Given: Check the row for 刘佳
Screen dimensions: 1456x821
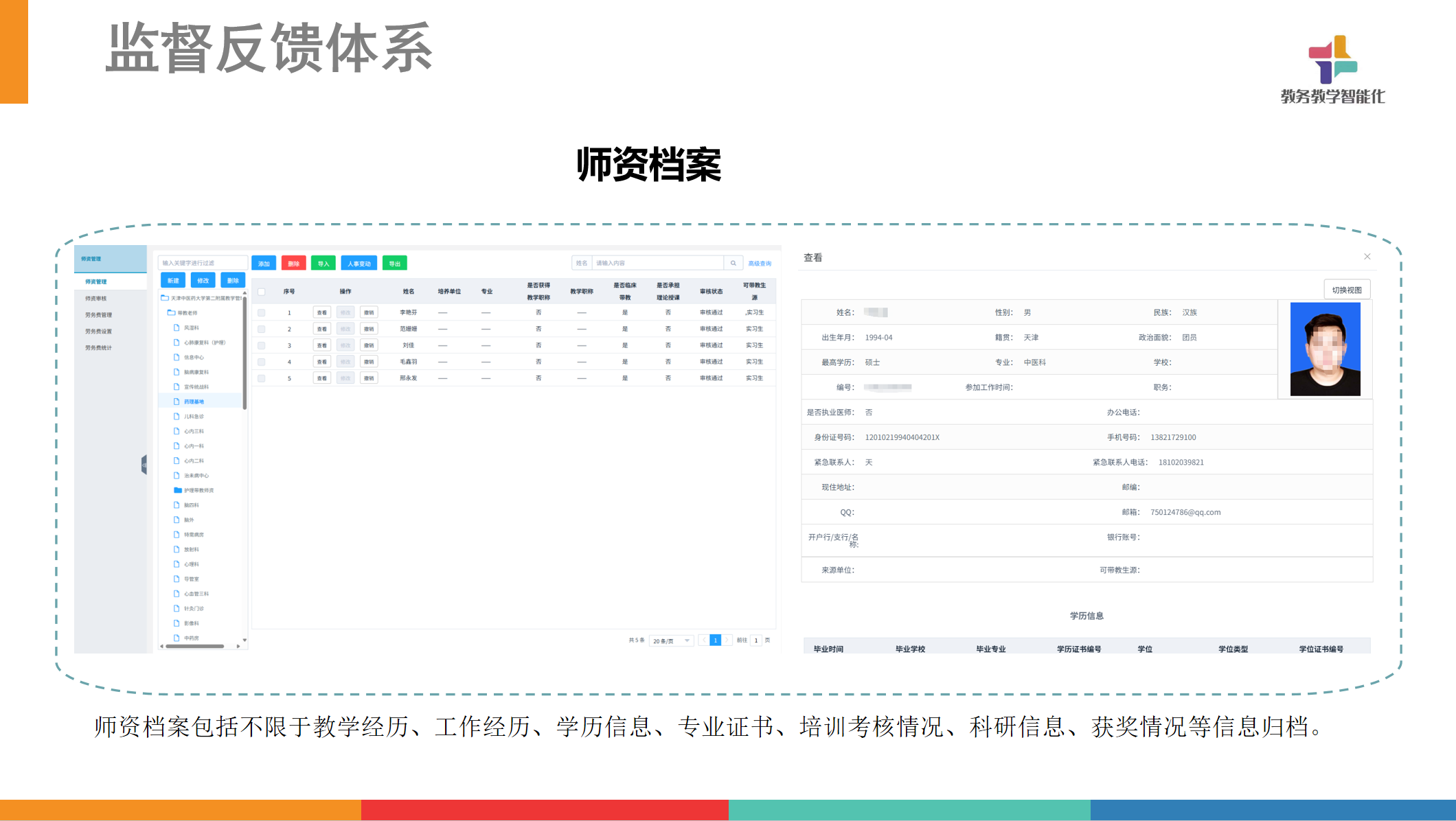Looking at the screenshot, I should point(262,345).
